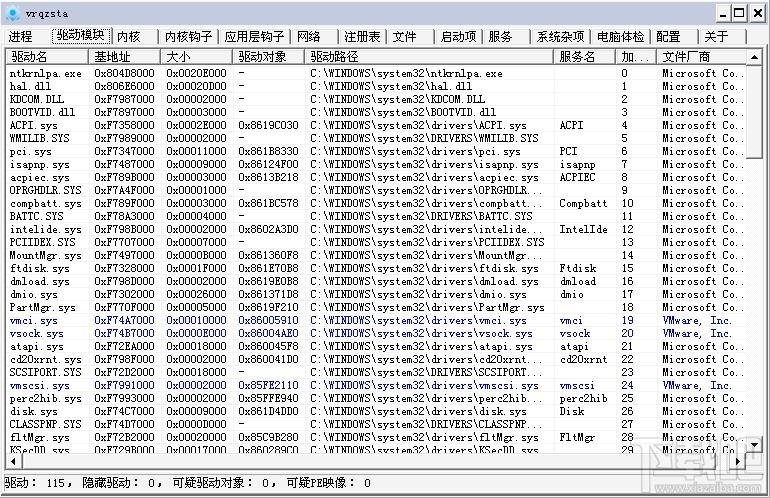Switch to the 应用层钩子 tab

pos(254,36)
